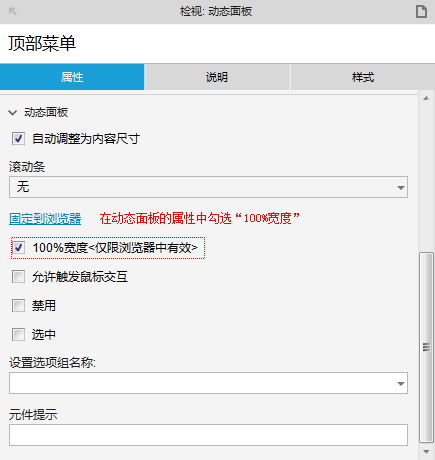Toggle 自动调整为内容尺寸 checkbox

click(x=18, y=138)
